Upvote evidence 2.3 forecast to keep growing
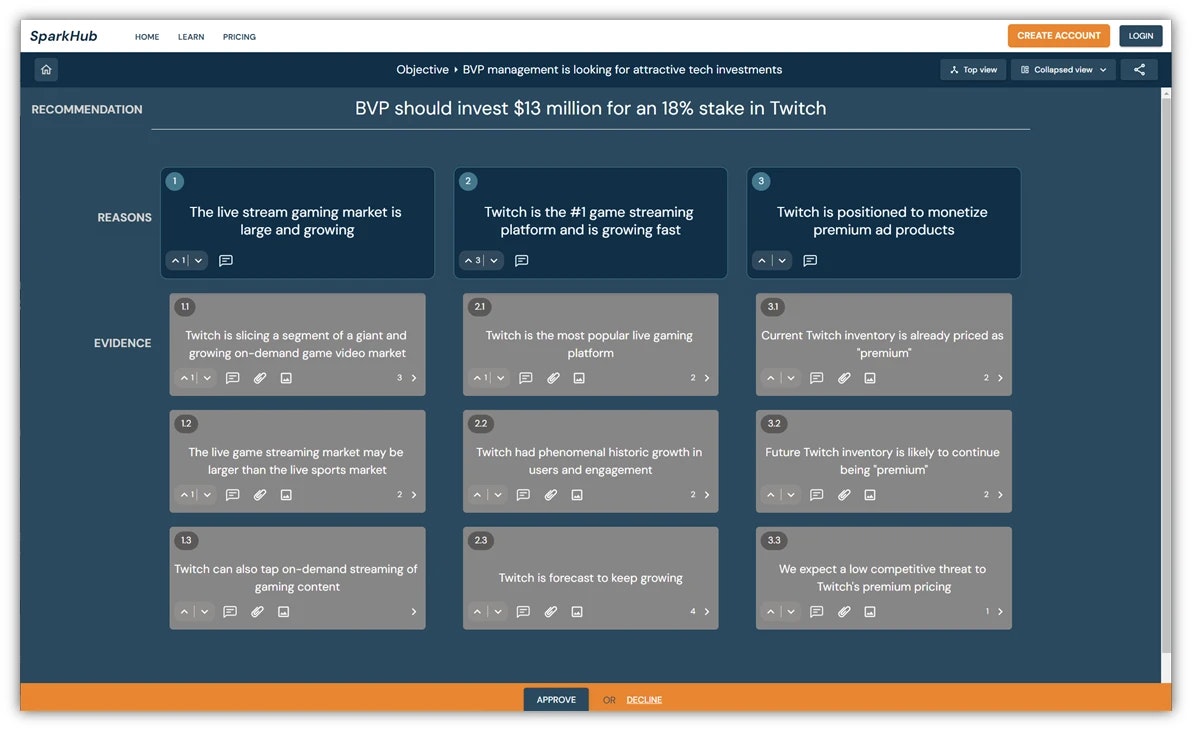Screen dimensions: 1192x731 click(477, 612)
